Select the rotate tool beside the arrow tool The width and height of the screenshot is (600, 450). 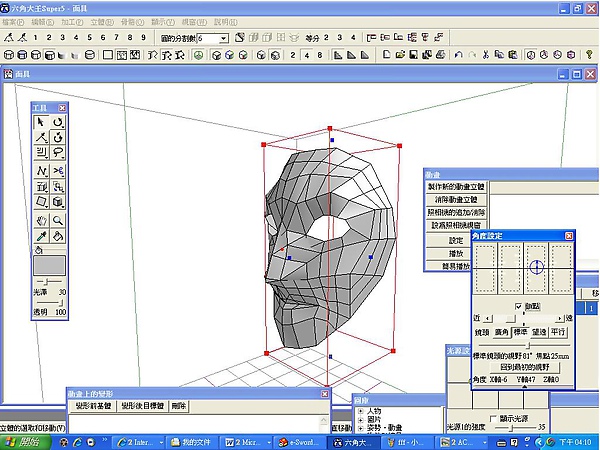58,122
